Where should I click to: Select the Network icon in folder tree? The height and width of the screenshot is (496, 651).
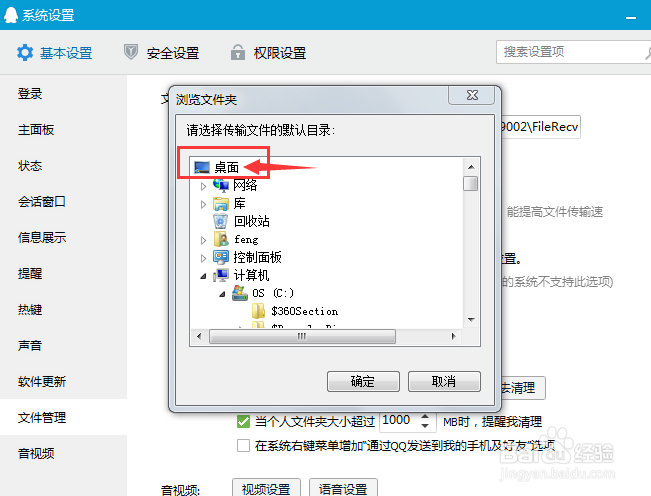(221, 185)
